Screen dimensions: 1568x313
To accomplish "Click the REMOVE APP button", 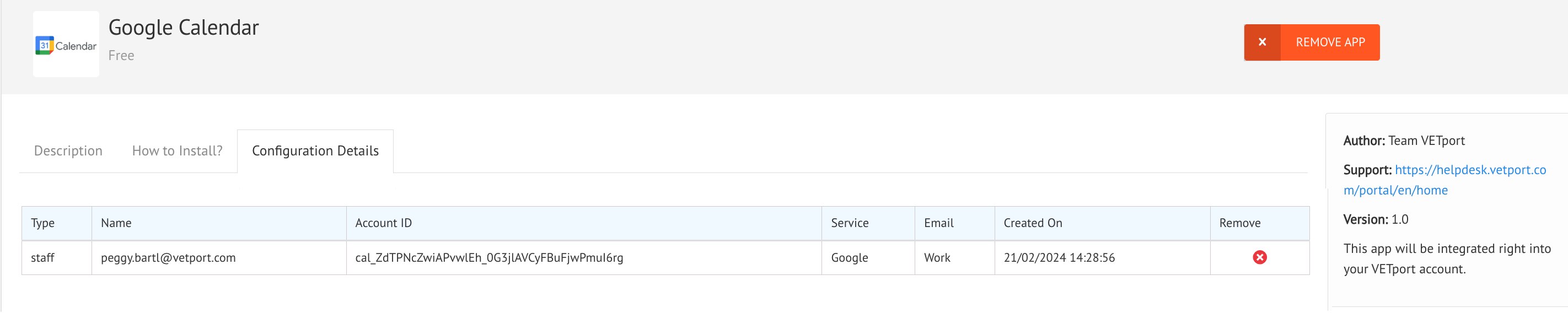I will [x=1312, y=42].
